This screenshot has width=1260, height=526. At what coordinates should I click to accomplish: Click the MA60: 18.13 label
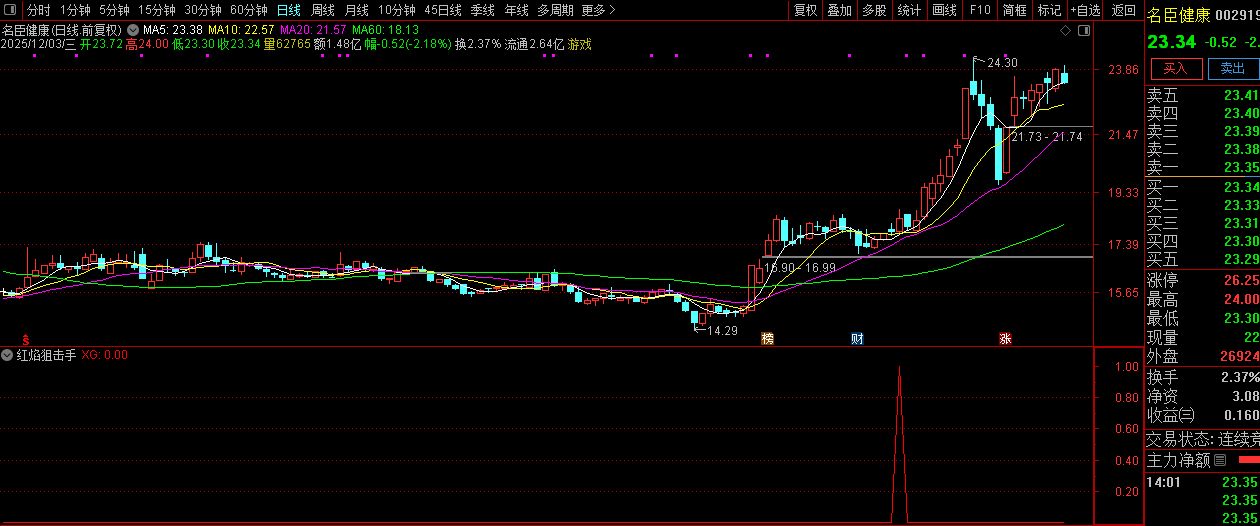click(385, 30)
